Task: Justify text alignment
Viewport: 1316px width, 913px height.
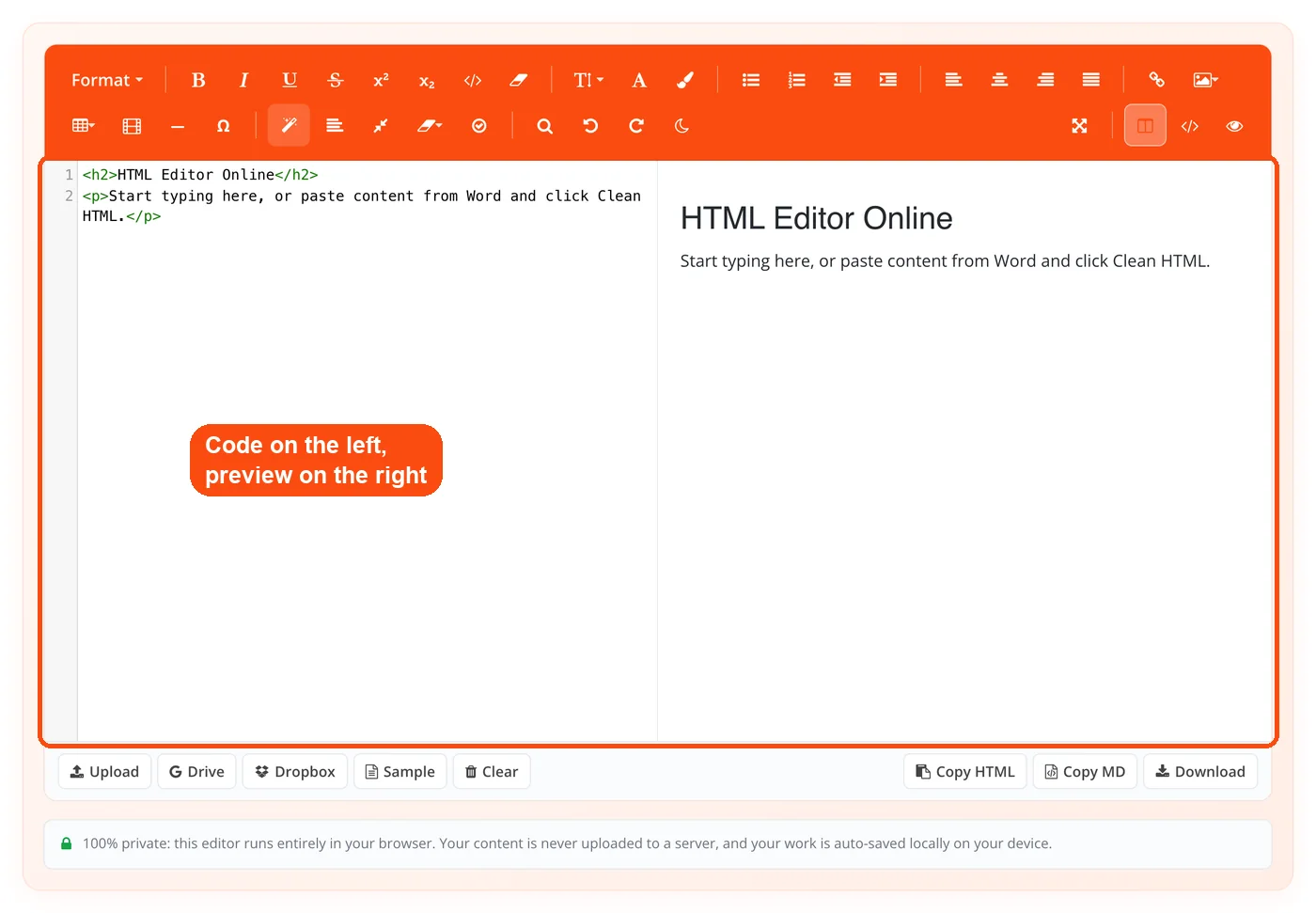Action: click(x=1090, y=80)
